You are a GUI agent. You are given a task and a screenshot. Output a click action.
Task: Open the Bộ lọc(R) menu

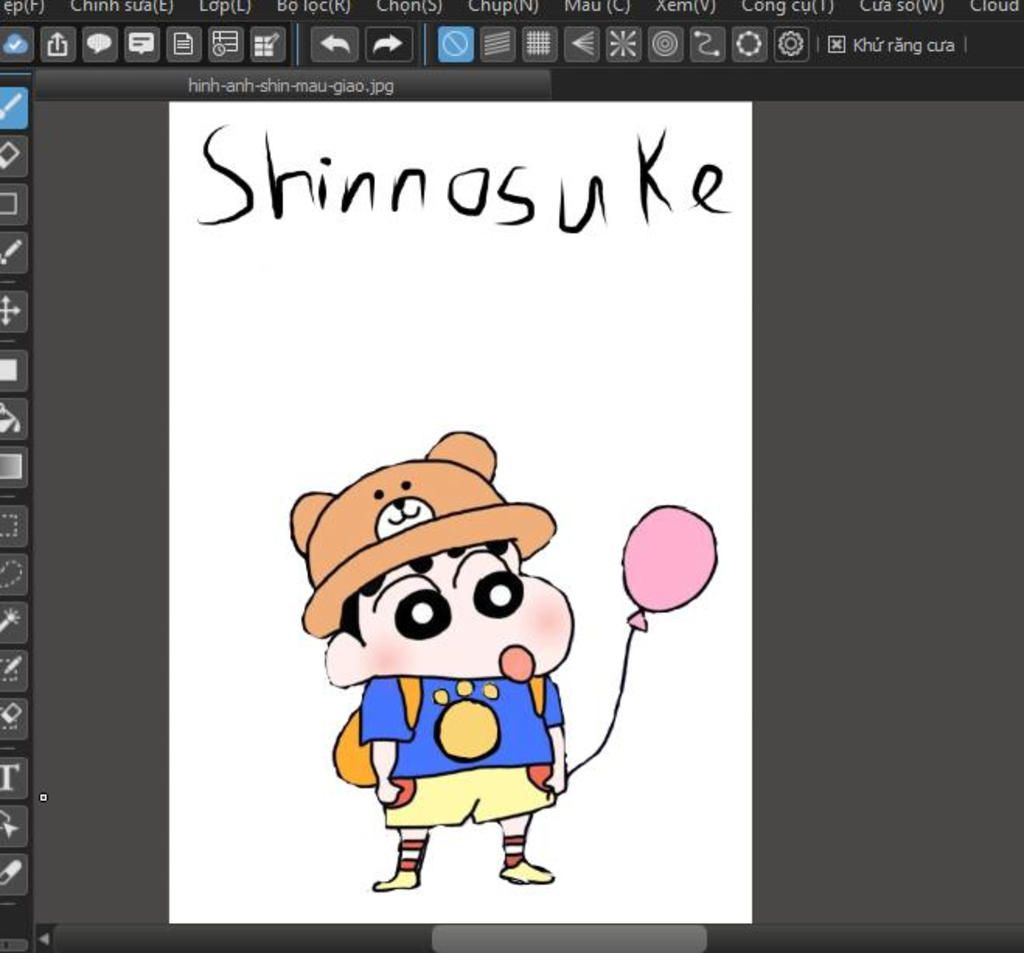[313, 7]
